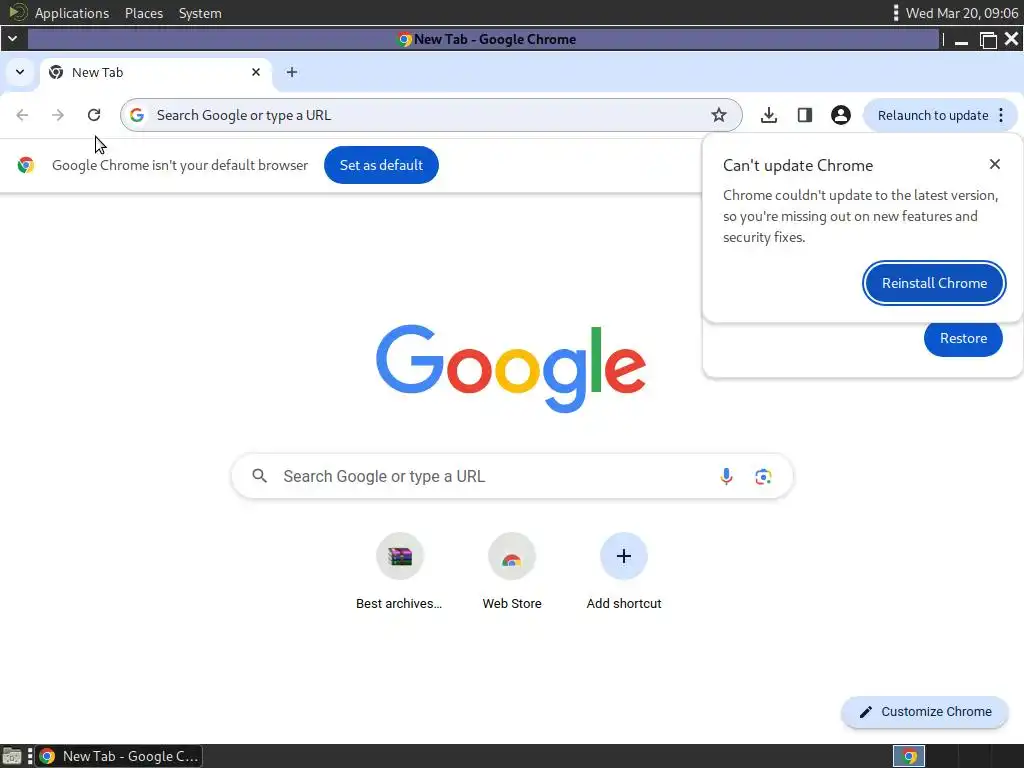Go back using the back arrow
Screen dimensions: 1024x768
click(22, 116)
